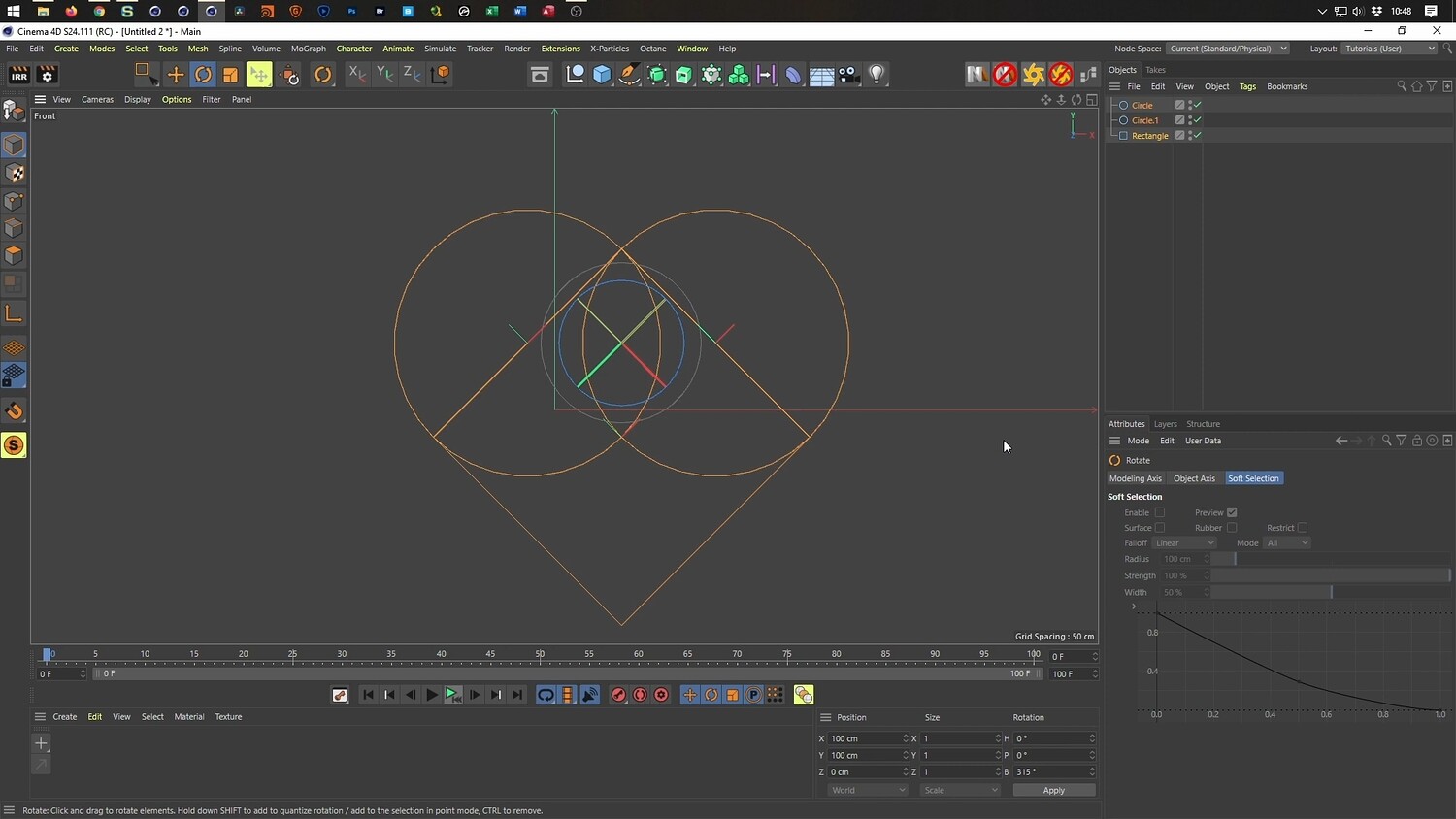Viewport: 1456px width, 819px height.
Task: Adjust the Width slider
Action: 1331,592
